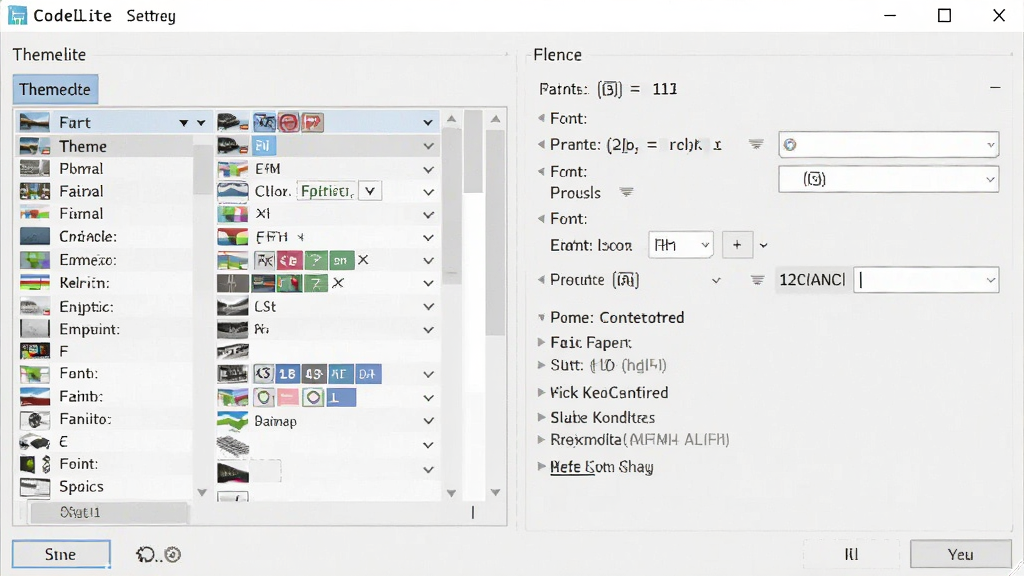Click the outer list scrollbar down arrow
This screenshot has height=576, width=1024.
click(496, 492)
